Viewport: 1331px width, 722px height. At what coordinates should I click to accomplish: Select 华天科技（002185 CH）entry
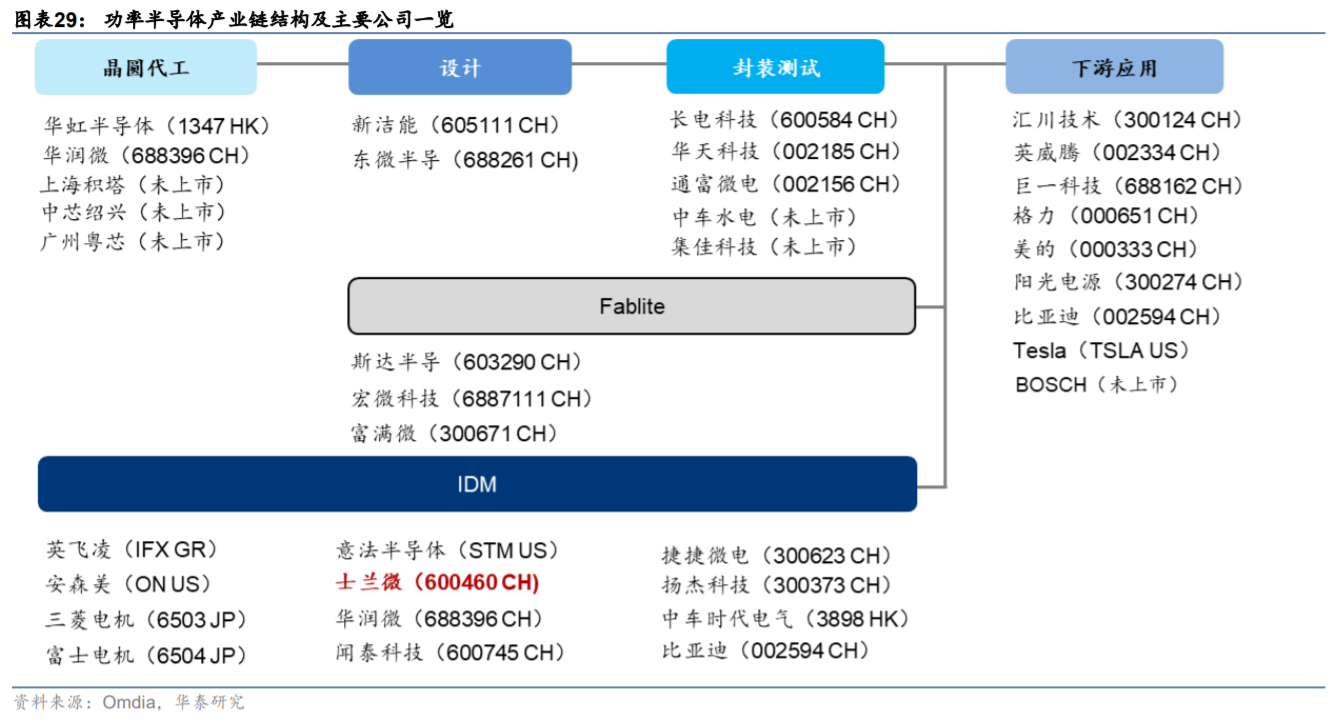786,151
